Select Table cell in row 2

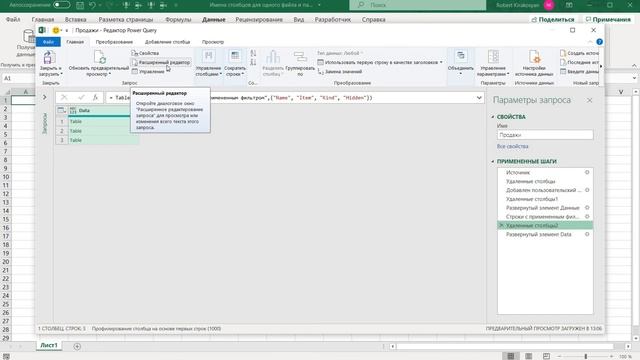coord(103,131)
